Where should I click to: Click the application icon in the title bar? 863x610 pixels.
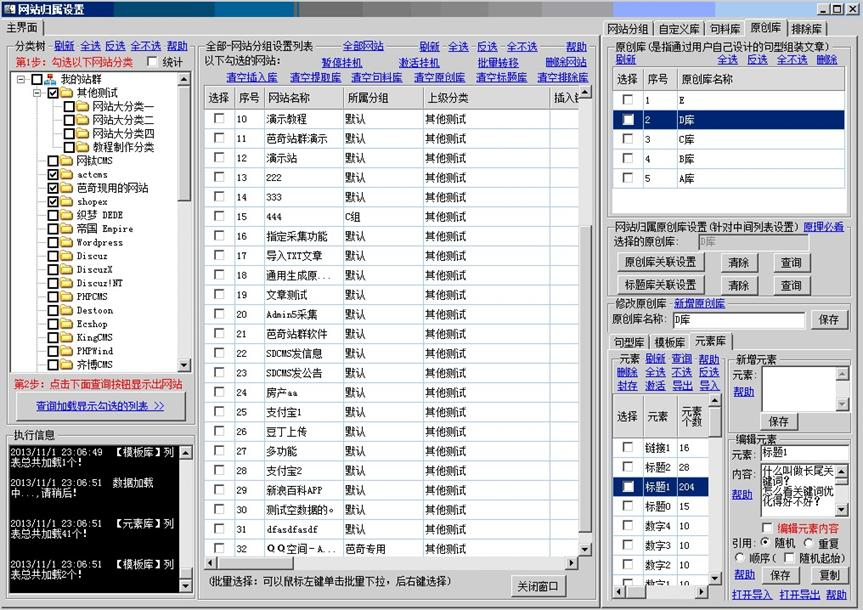click(x=8, y=7)
